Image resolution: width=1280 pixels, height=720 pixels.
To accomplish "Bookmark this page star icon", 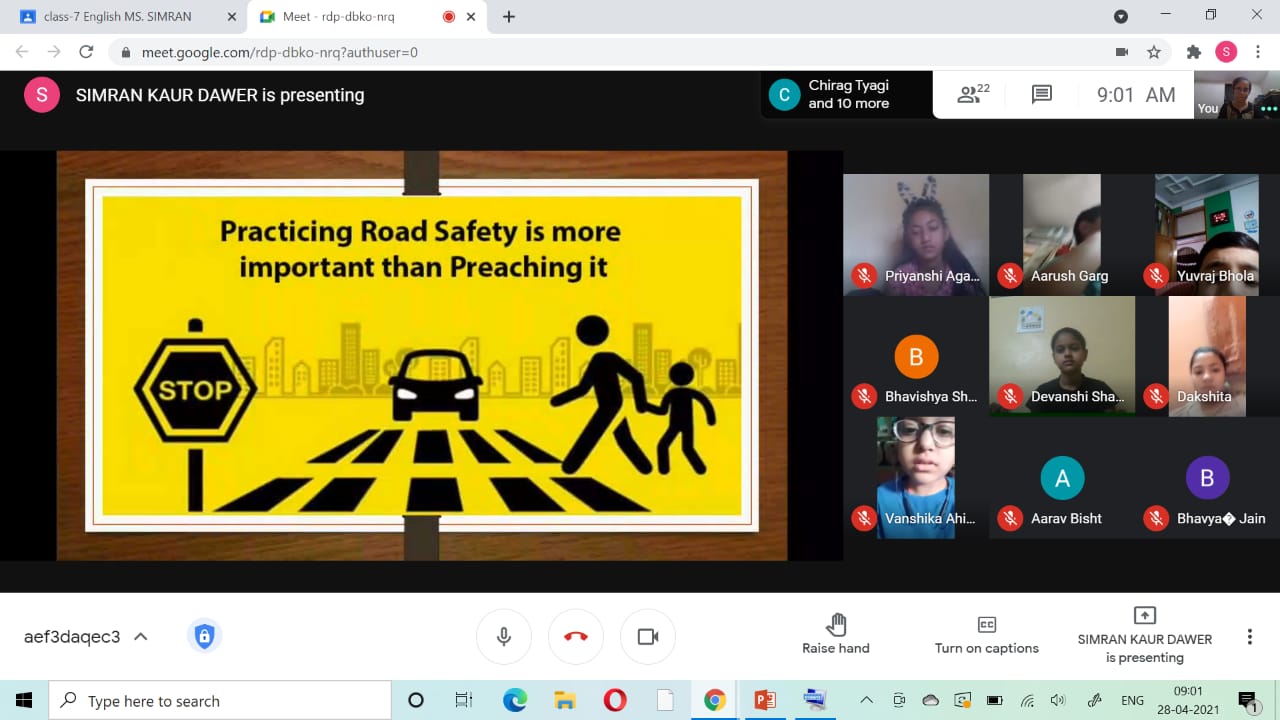I will [1154, 52].
